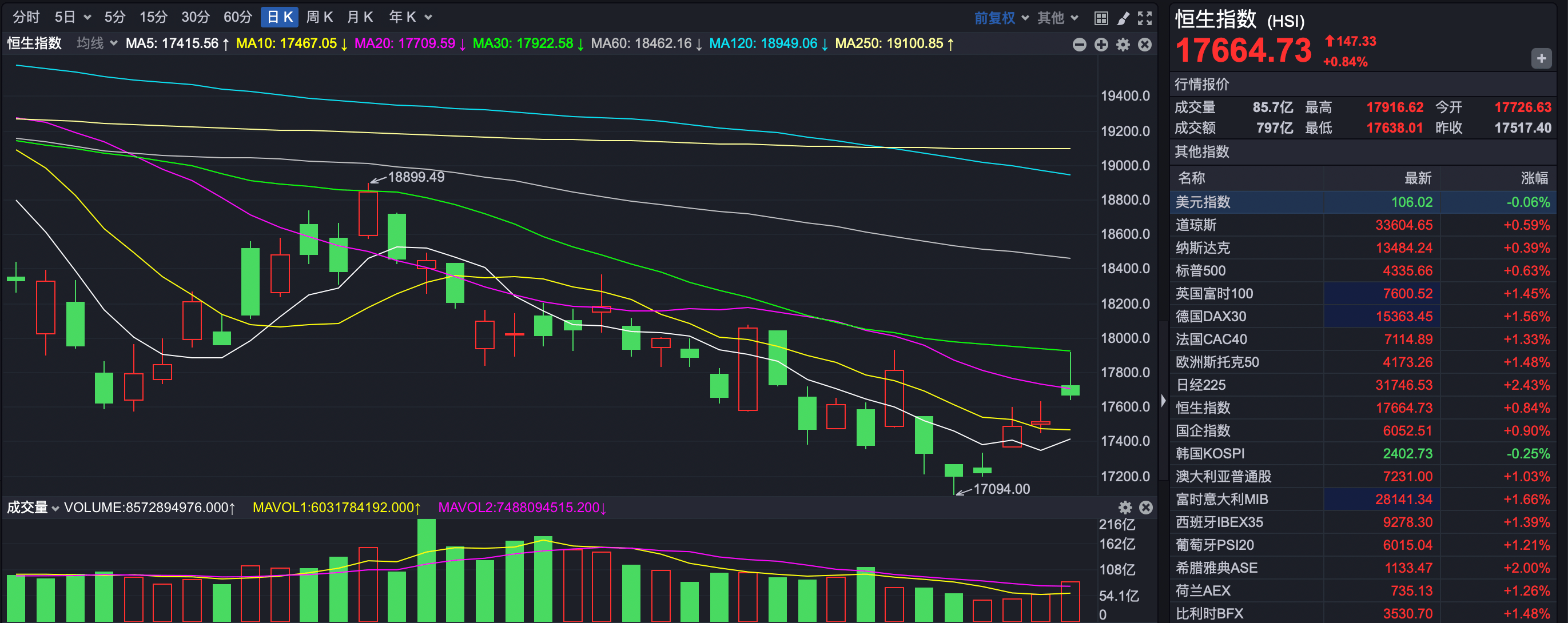Open main chart indicator settings gear

click(x=1123, y=45)
